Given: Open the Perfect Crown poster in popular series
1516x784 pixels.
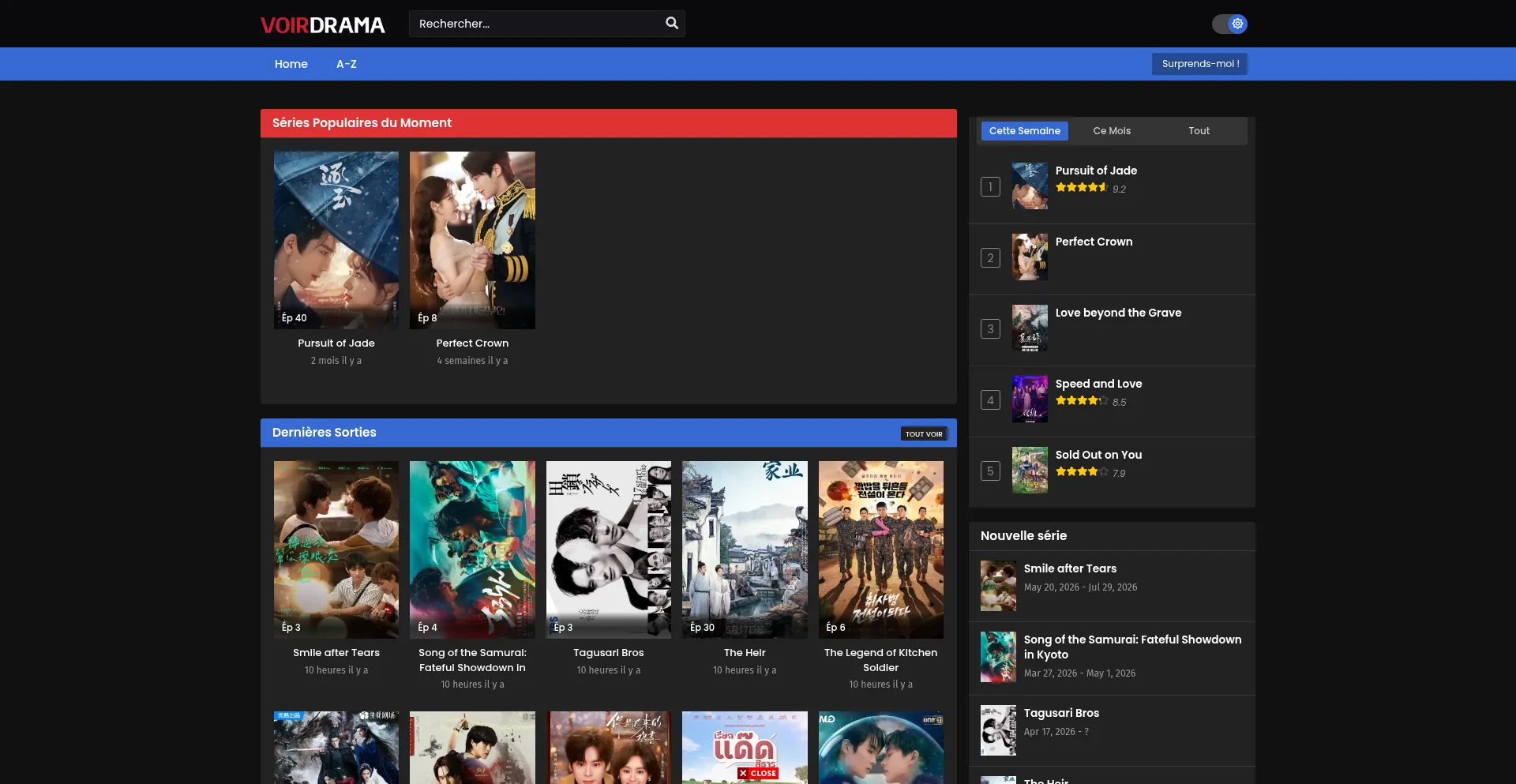Looking at the screenshot, I should [472, 240].
